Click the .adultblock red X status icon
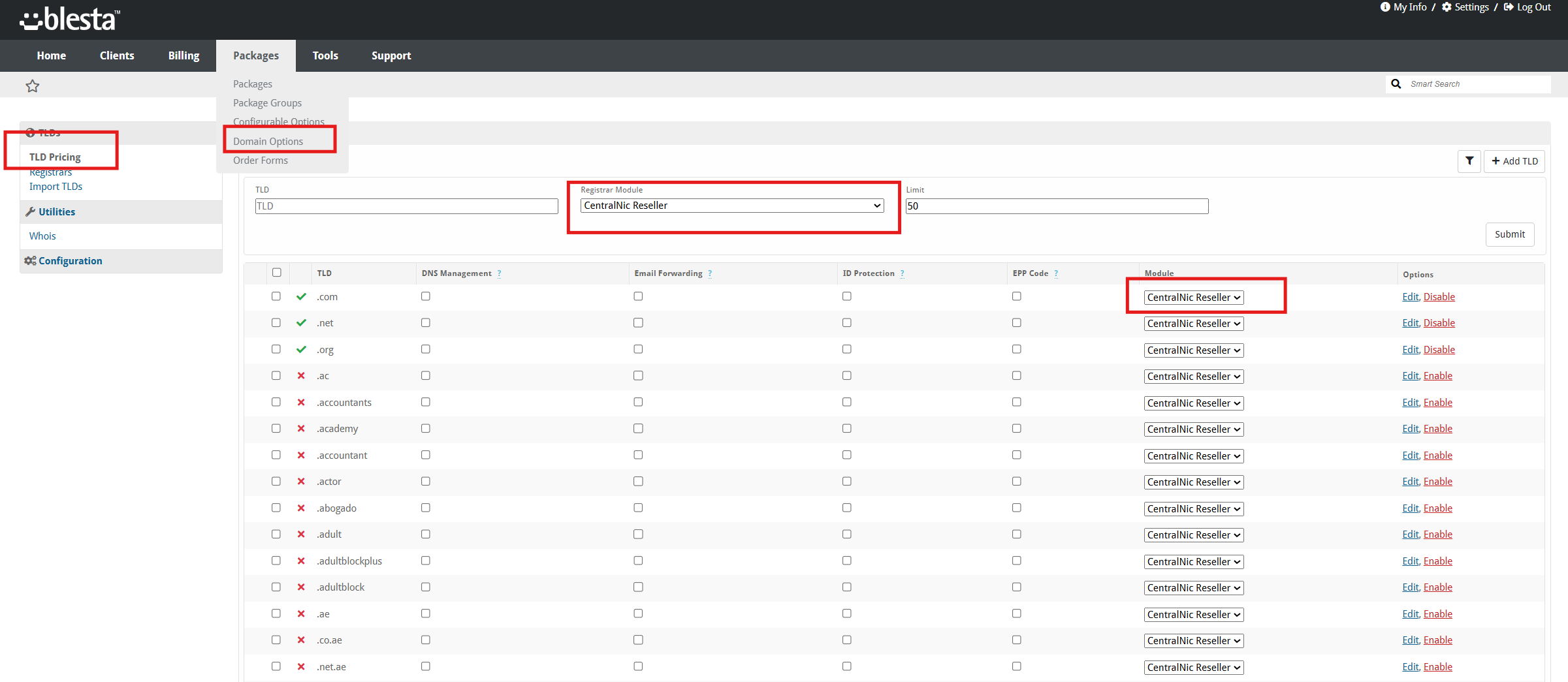Screen dimensions: 1568x682 (301, 587)
